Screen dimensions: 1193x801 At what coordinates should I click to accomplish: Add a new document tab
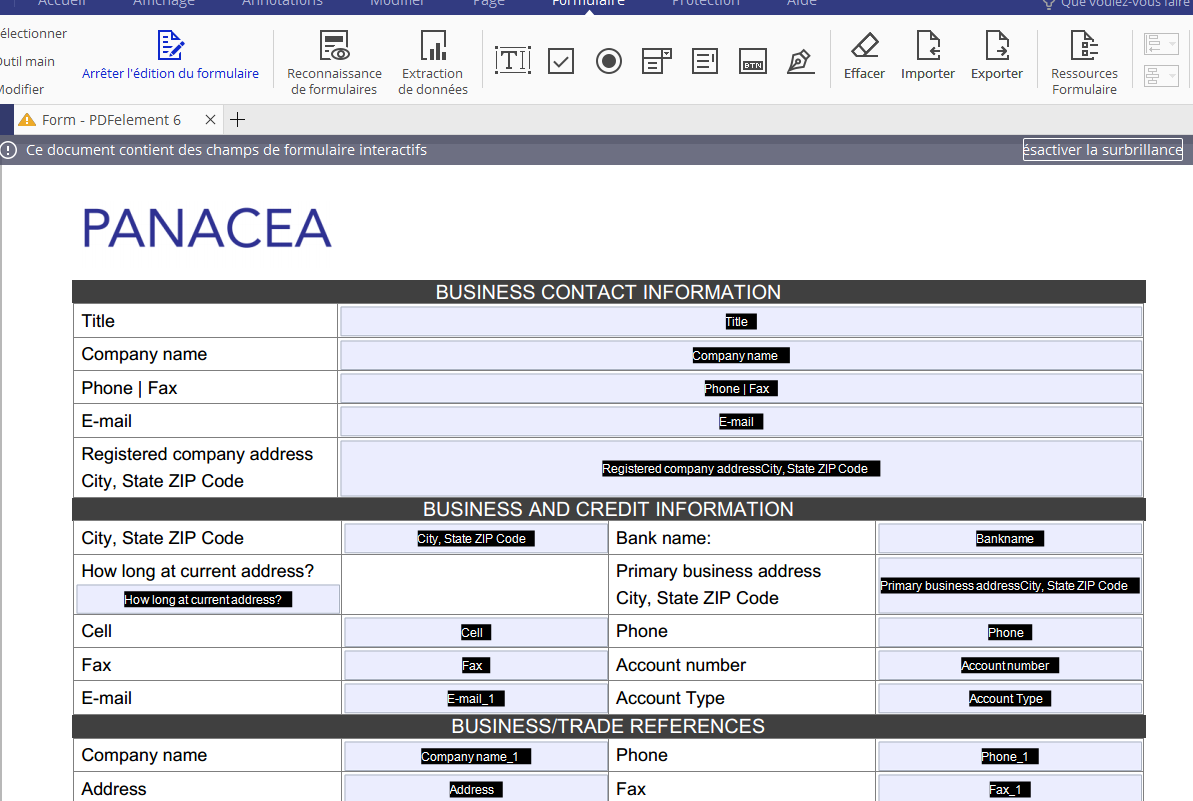tap(237, 119)
